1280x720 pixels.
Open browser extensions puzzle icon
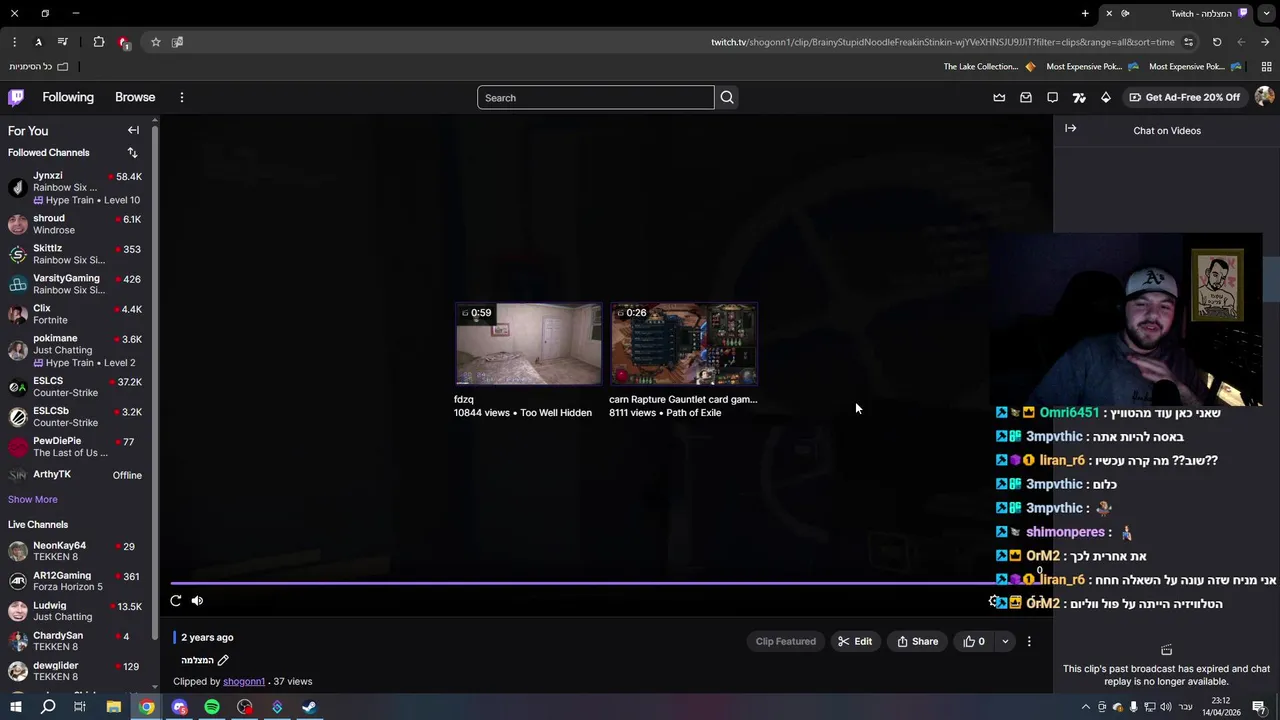pyautogui.click(x=98, y=42)
